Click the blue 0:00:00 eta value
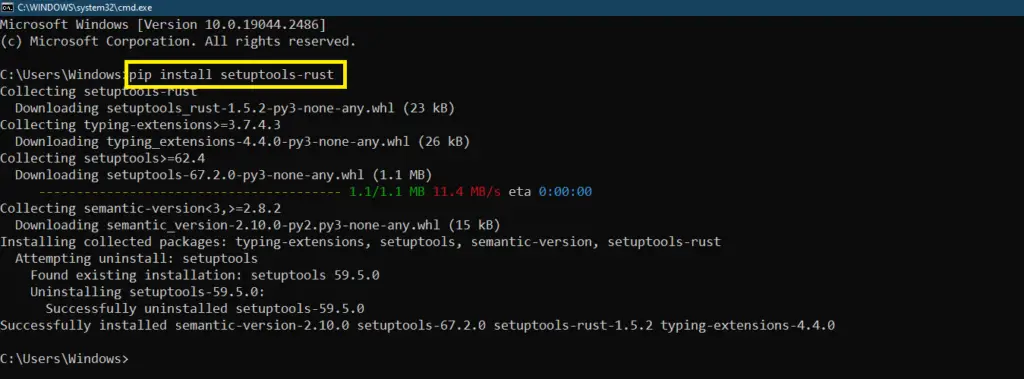Screen dimensions: 1024x379 (565, 192)
